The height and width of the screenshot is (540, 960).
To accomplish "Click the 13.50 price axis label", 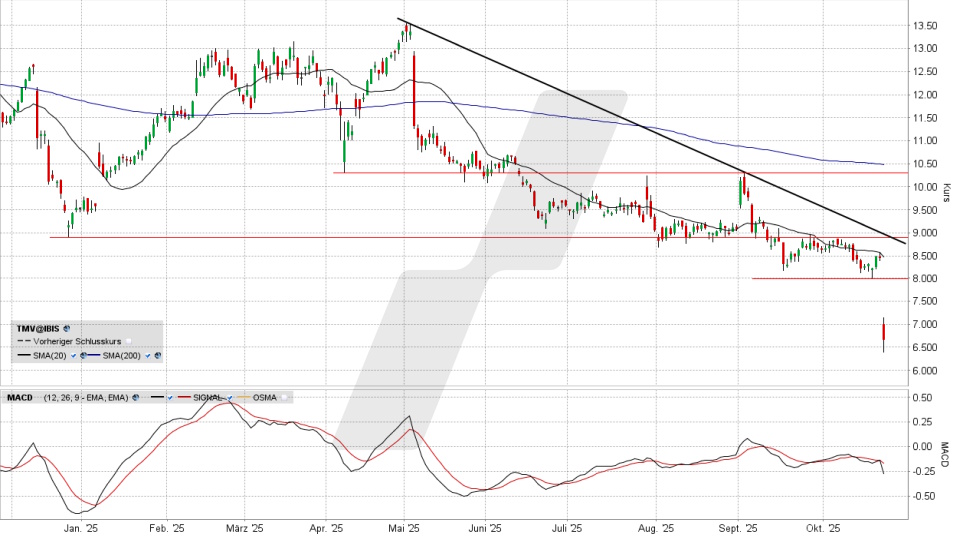I will point(928,26).
